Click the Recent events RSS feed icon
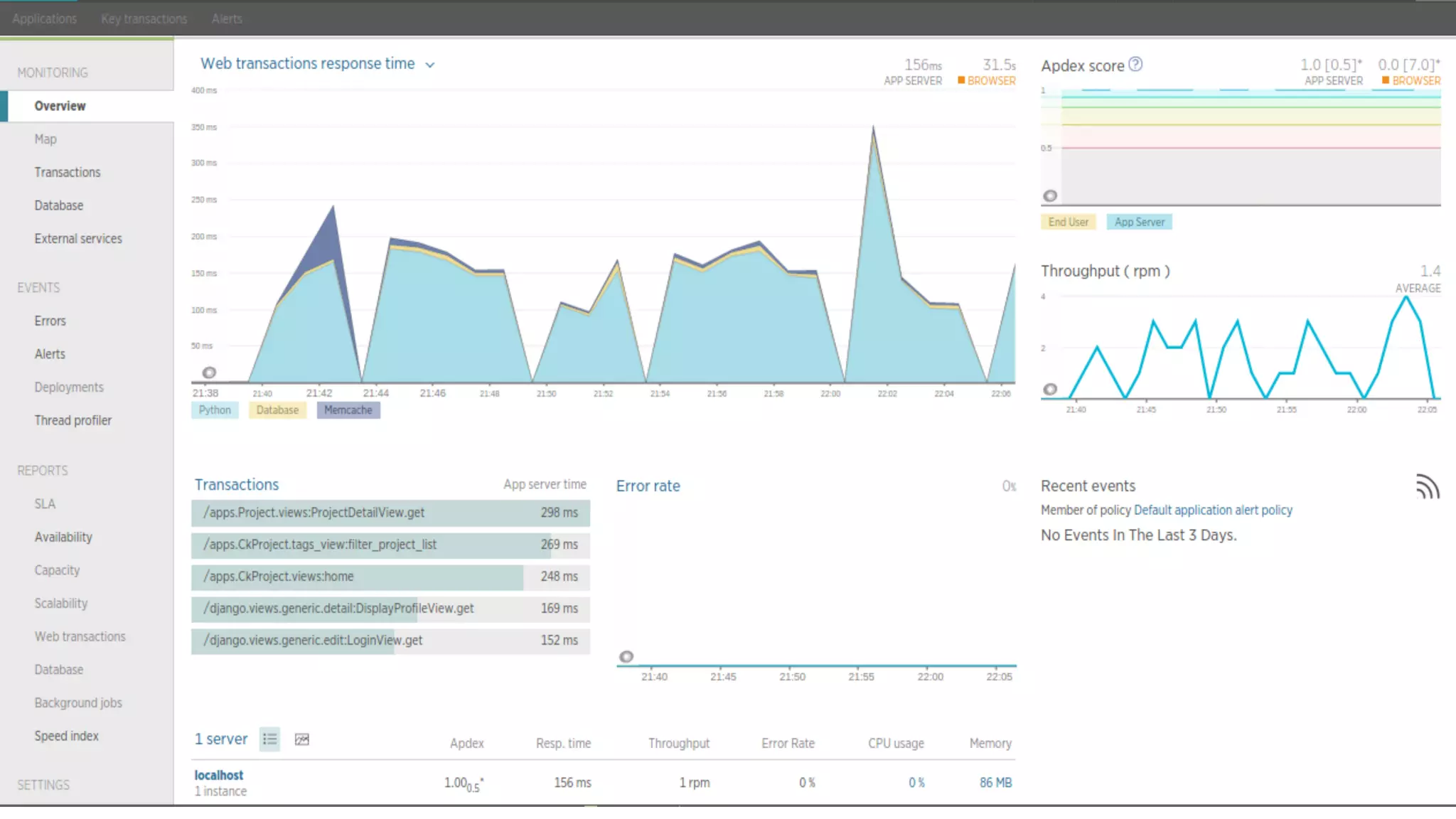The image size is (1456, 819). click(x=1427, y=487)
